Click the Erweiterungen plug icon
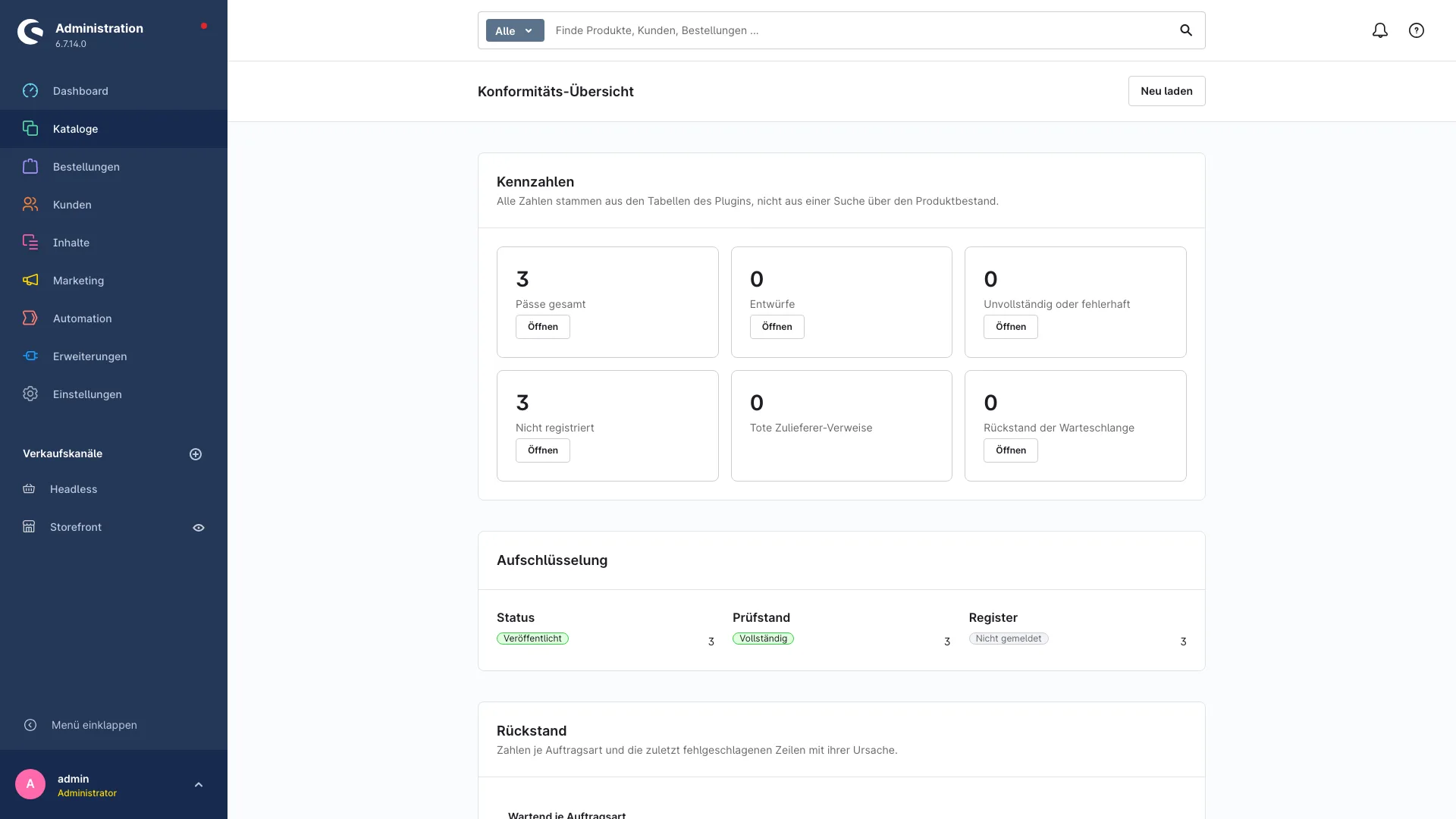 30,356
